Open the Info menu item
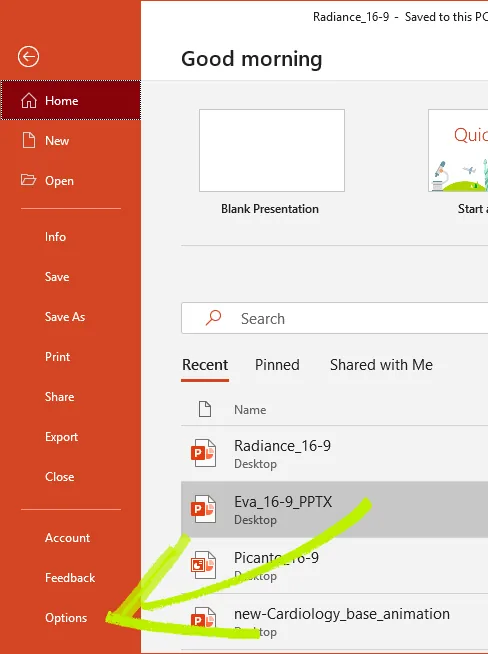 55,236
